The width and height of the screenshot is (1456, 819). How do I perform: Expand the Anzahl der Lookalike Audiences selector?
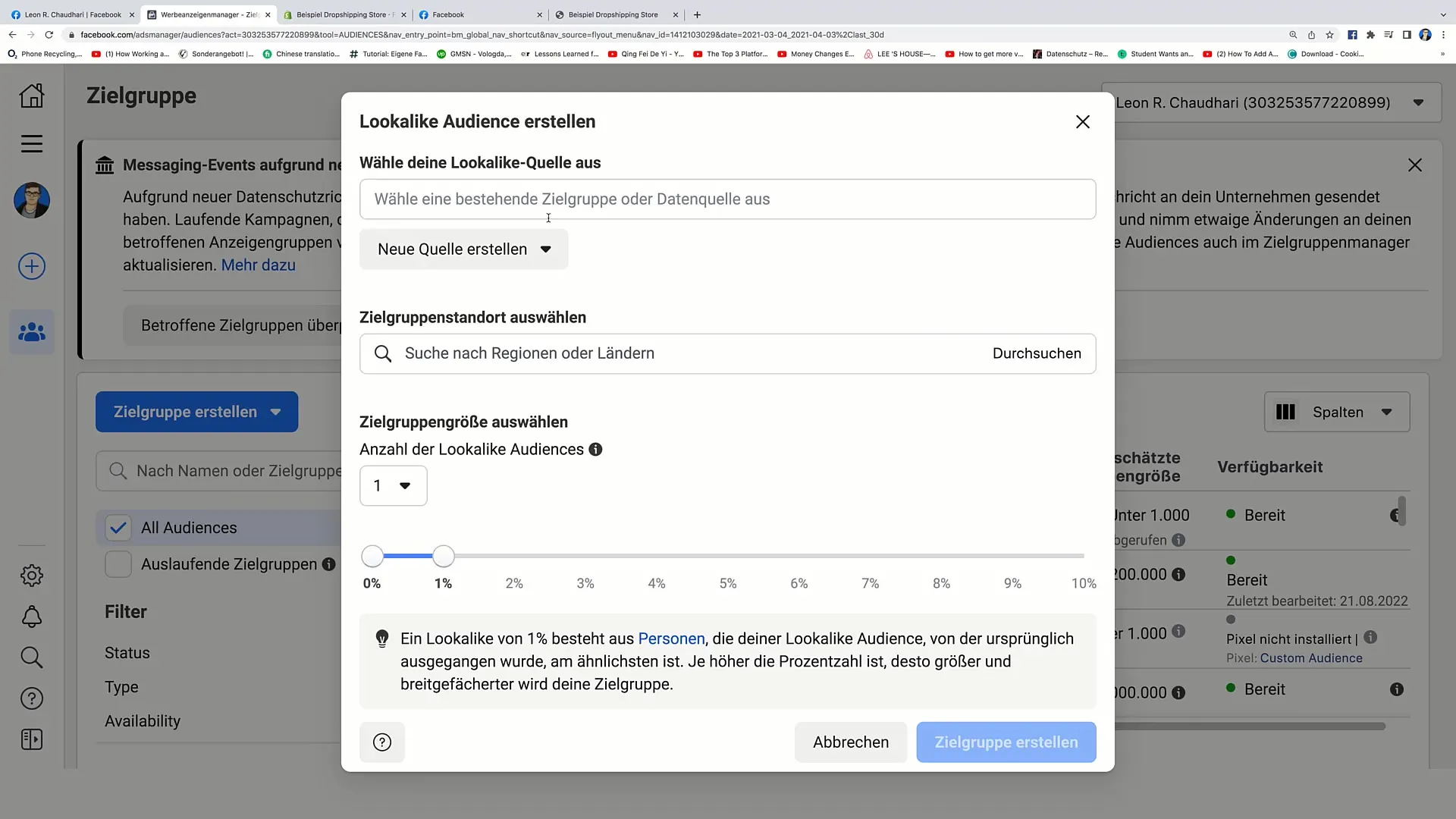[393, 485]
